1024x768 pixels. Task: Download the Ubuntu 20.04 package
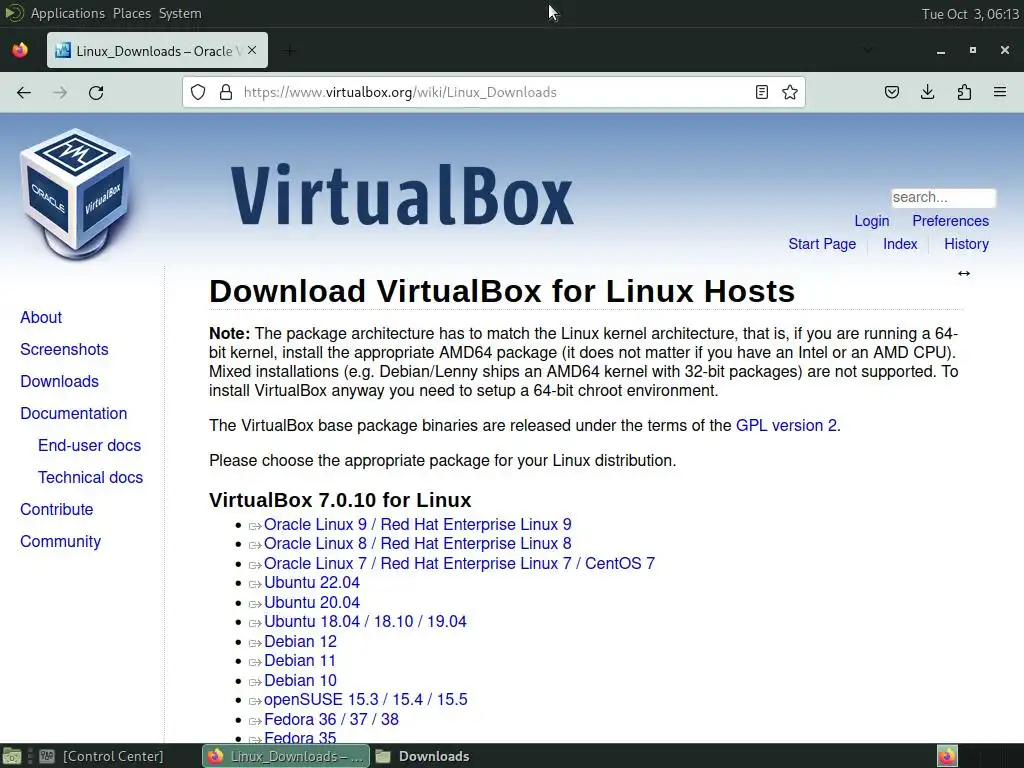(312, 603)
